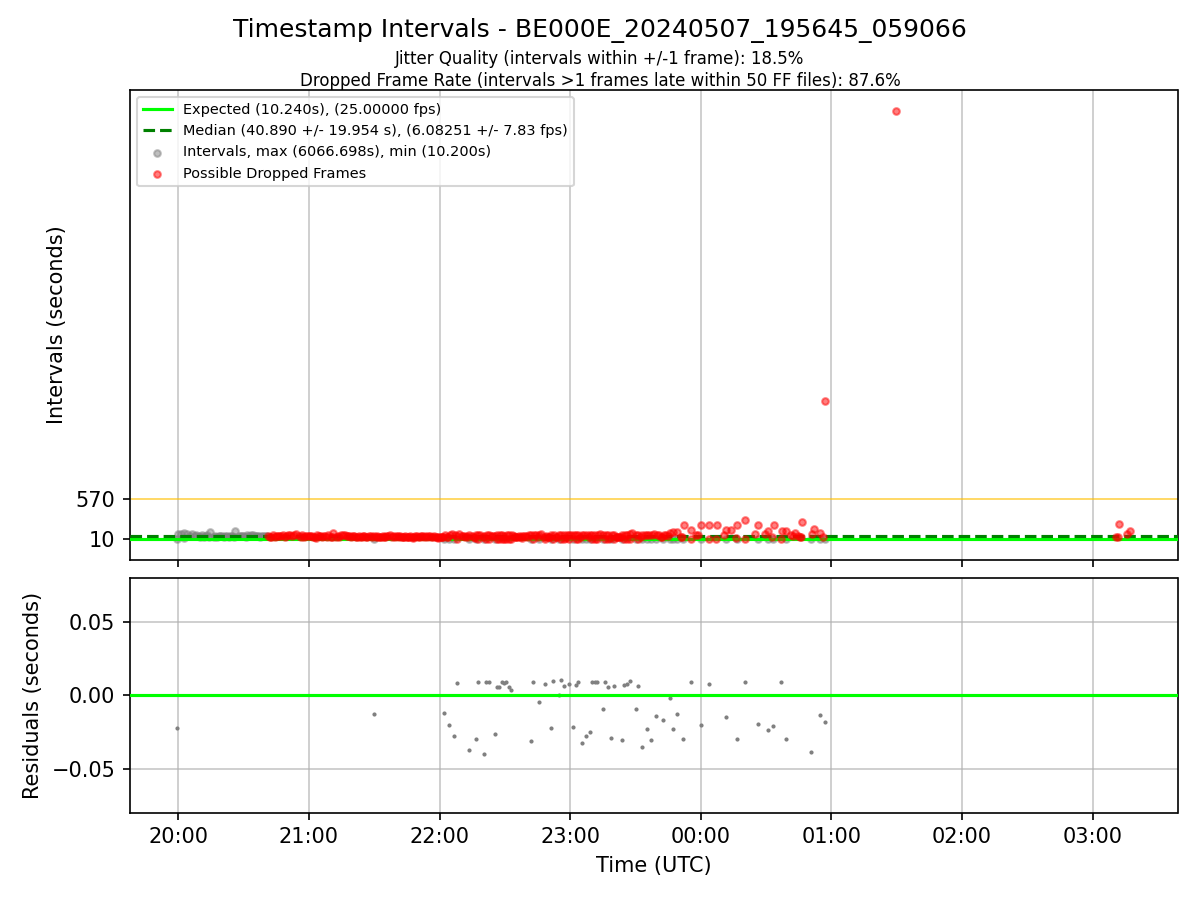
Task: Click the 10 y-axis tick label
Action: click(103, 540)
